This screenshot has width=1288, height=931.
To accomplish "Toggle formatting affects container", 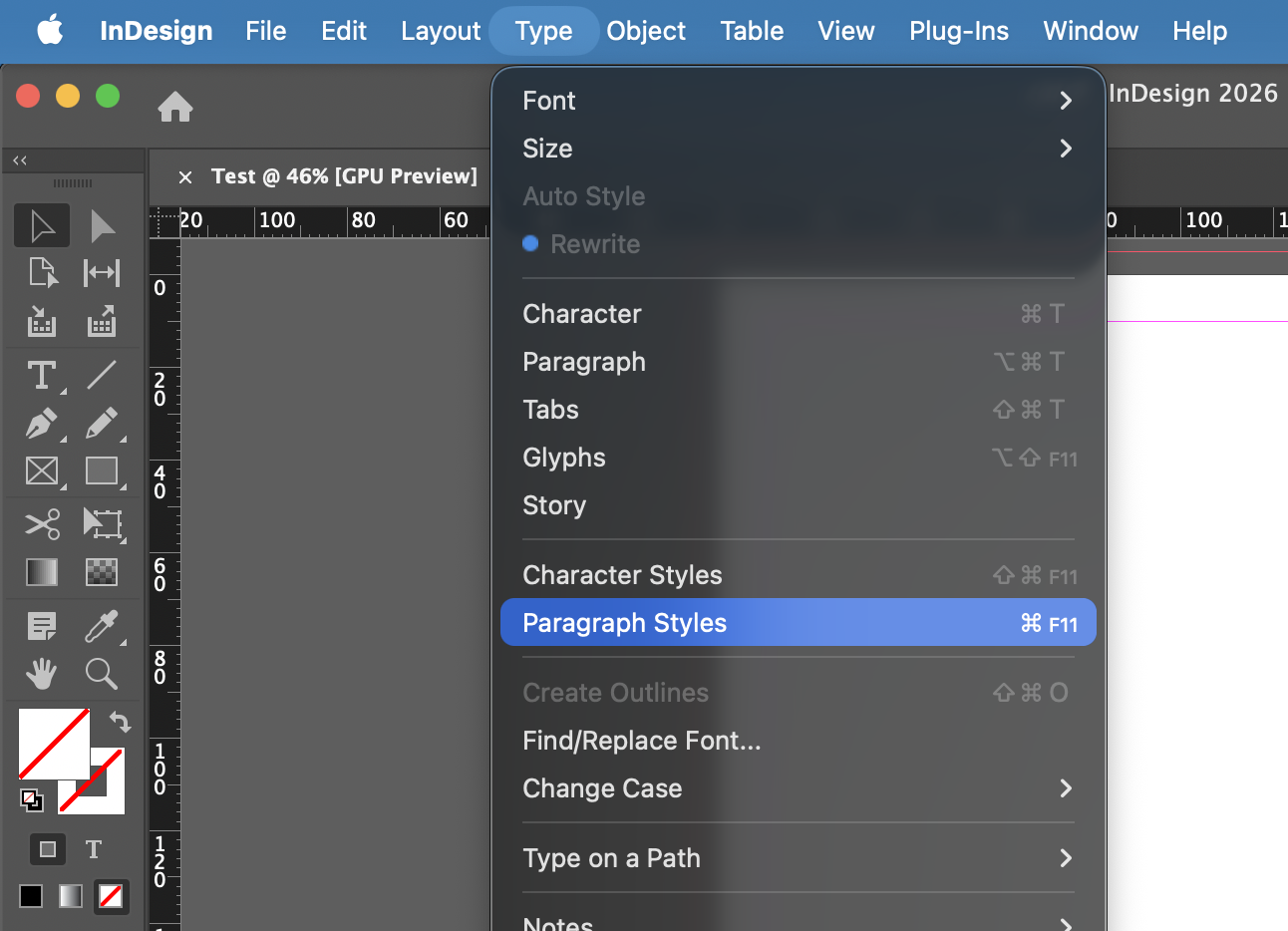I will [47, 849].
